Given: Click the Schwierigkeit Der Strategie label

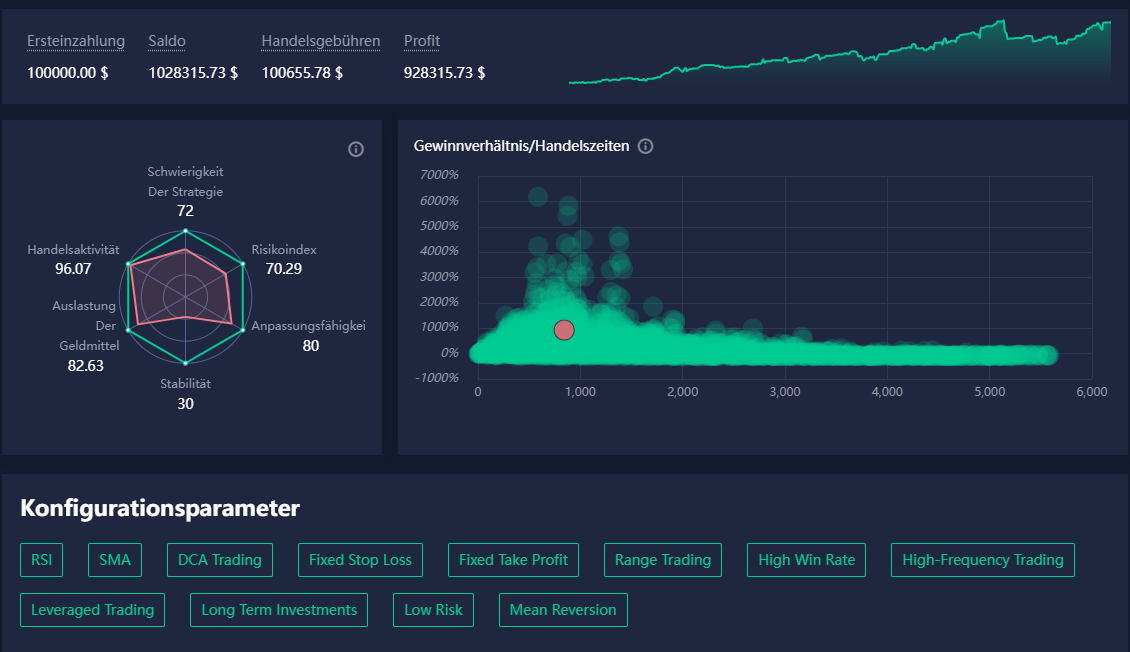Looking at the screenshot, I should [x=185, y=182].
